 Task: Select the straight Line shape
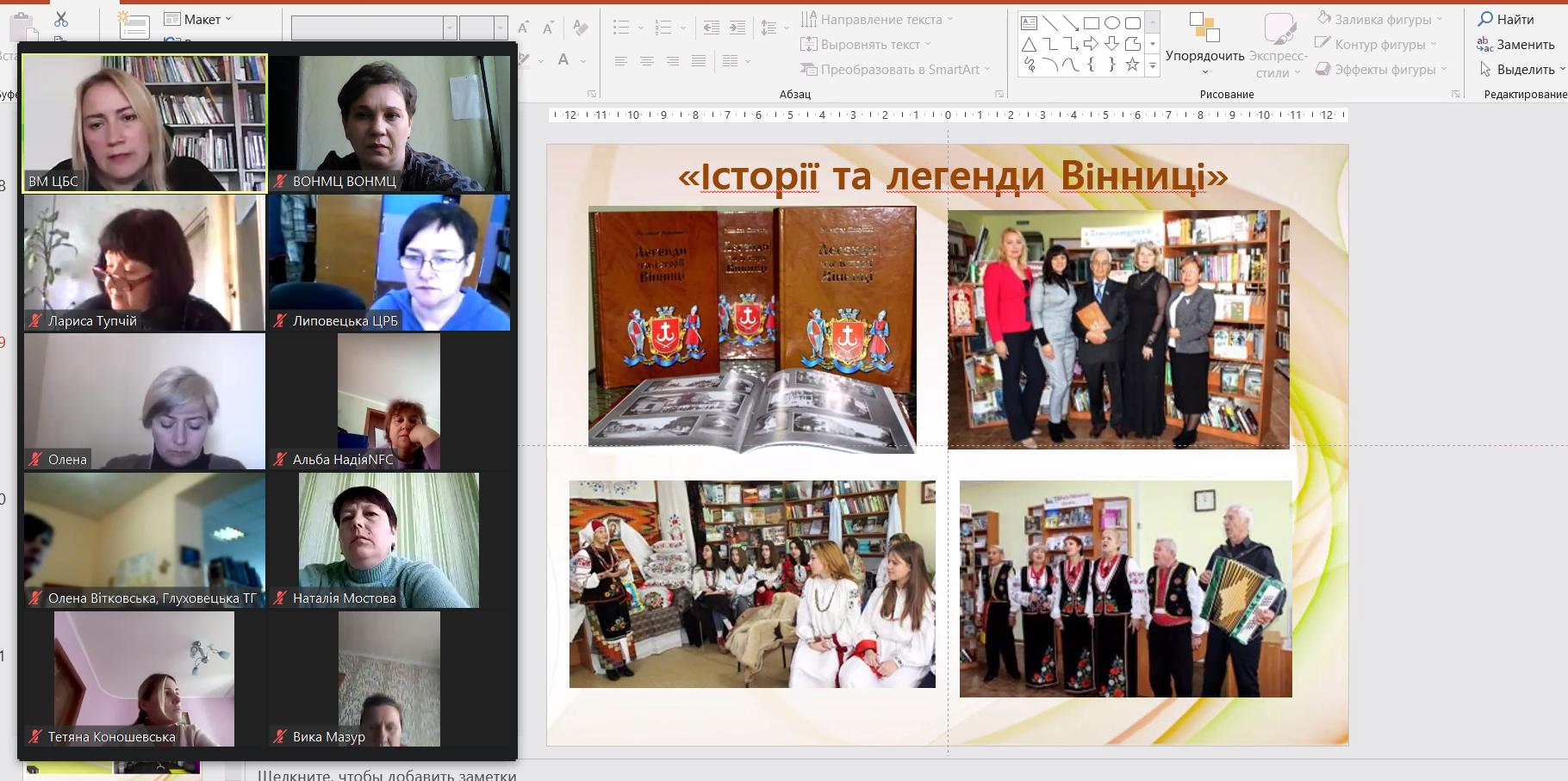[1049, 23]
